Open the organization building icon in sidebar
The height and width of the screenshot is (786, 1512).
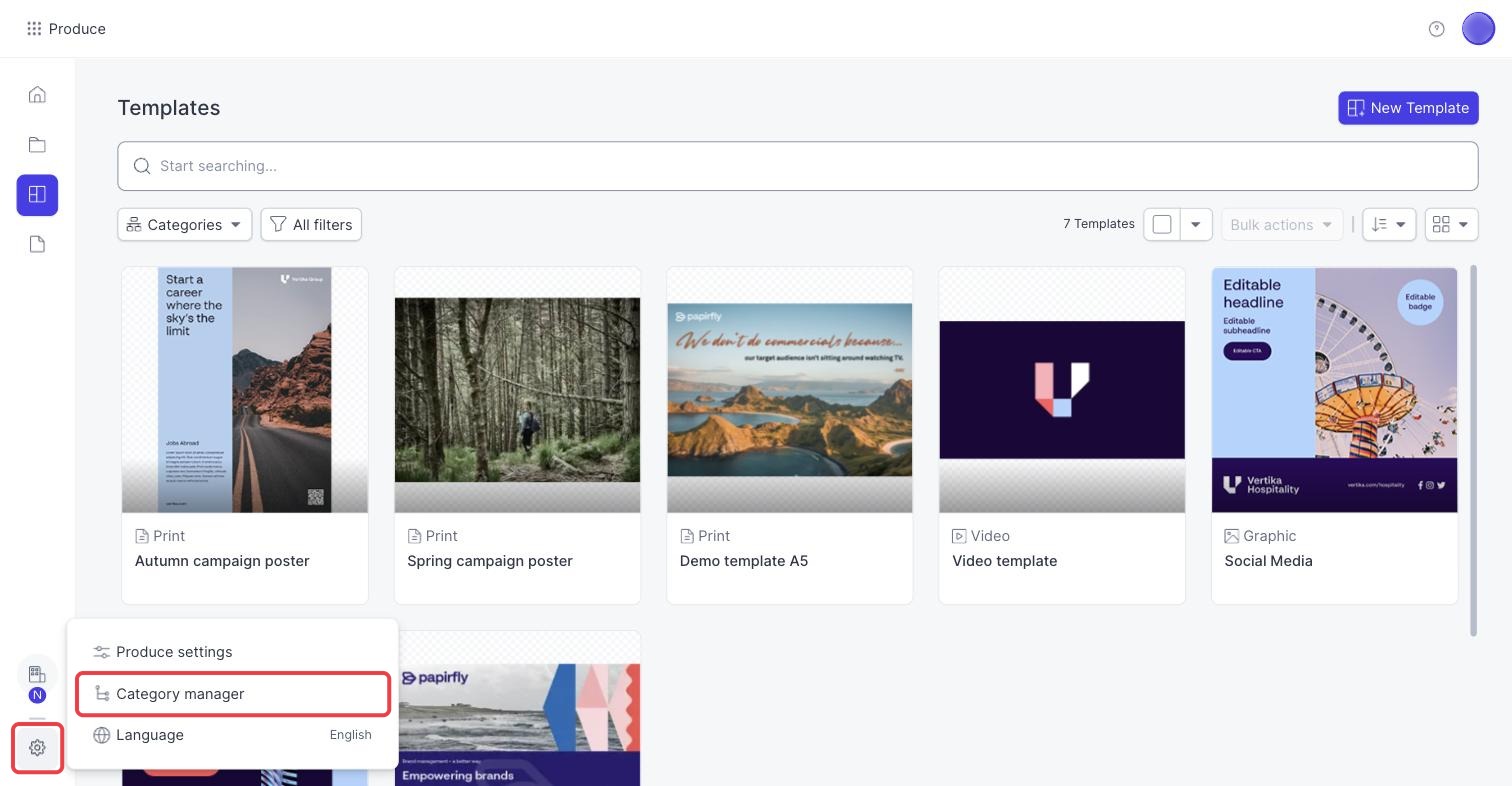(x=37, y=674)
